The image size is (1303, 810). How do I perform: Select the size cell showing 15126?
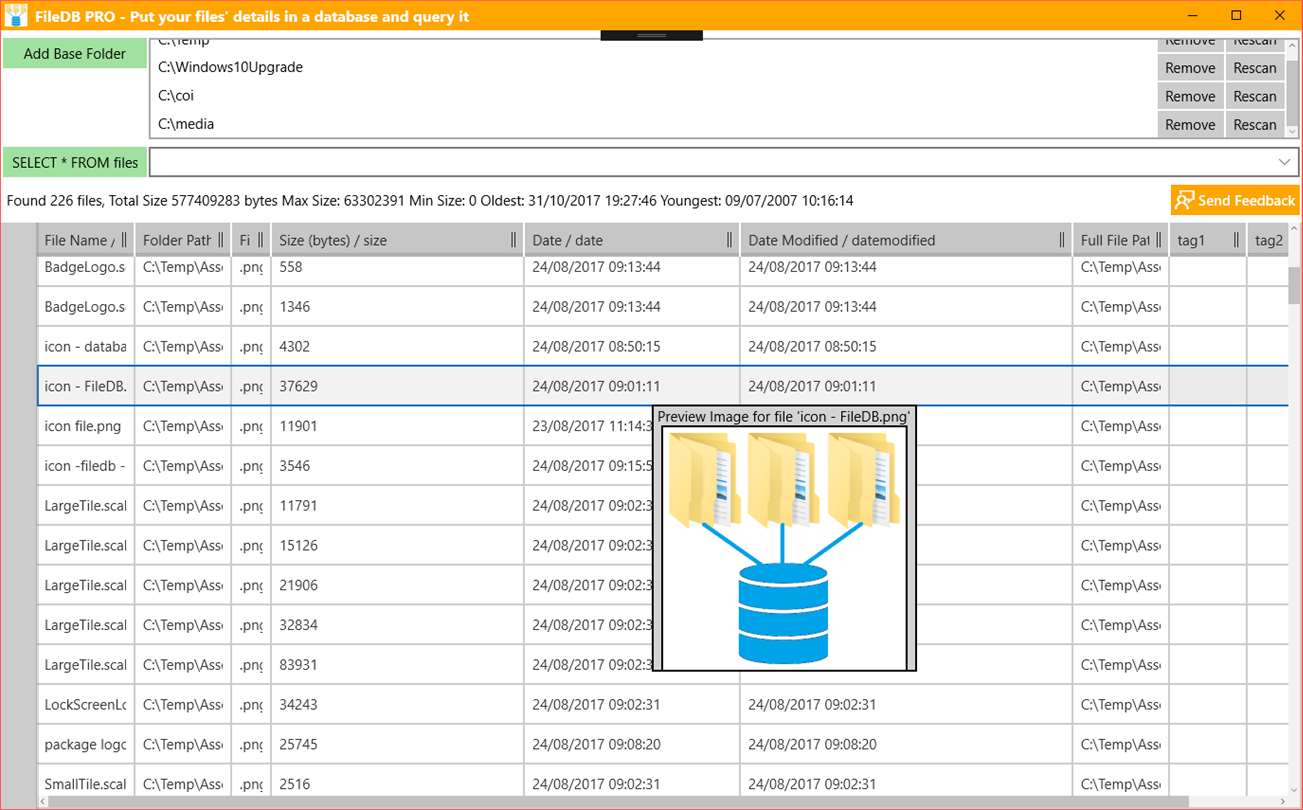click(x=397, y=546)
